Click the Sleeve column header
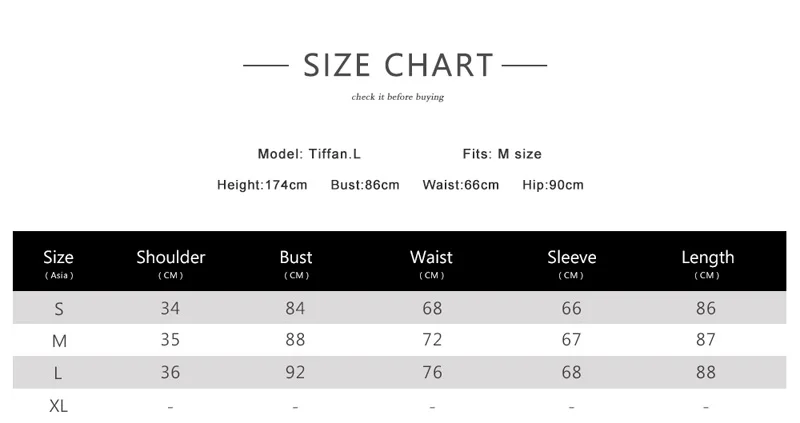This screenshot has height=423, width=800. pos(571,263)
